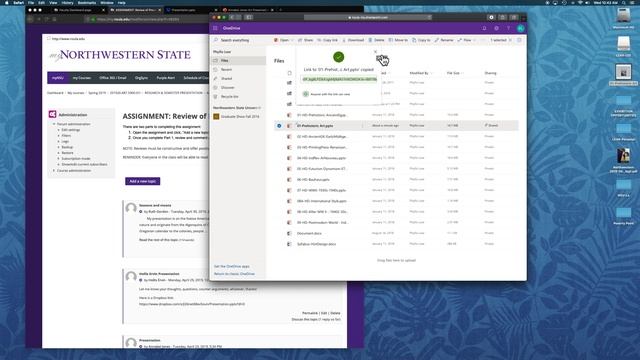
Task: Open the OneDrive account avatar menu
Action: (520, 28)
